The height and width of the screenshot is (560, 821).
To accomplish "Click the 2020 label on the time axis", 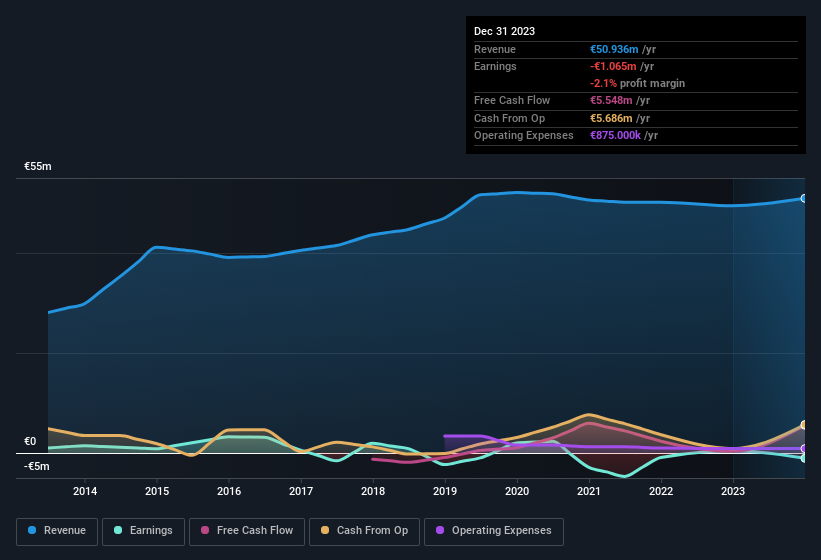I will pyautogui.click(x=517, y=491).
